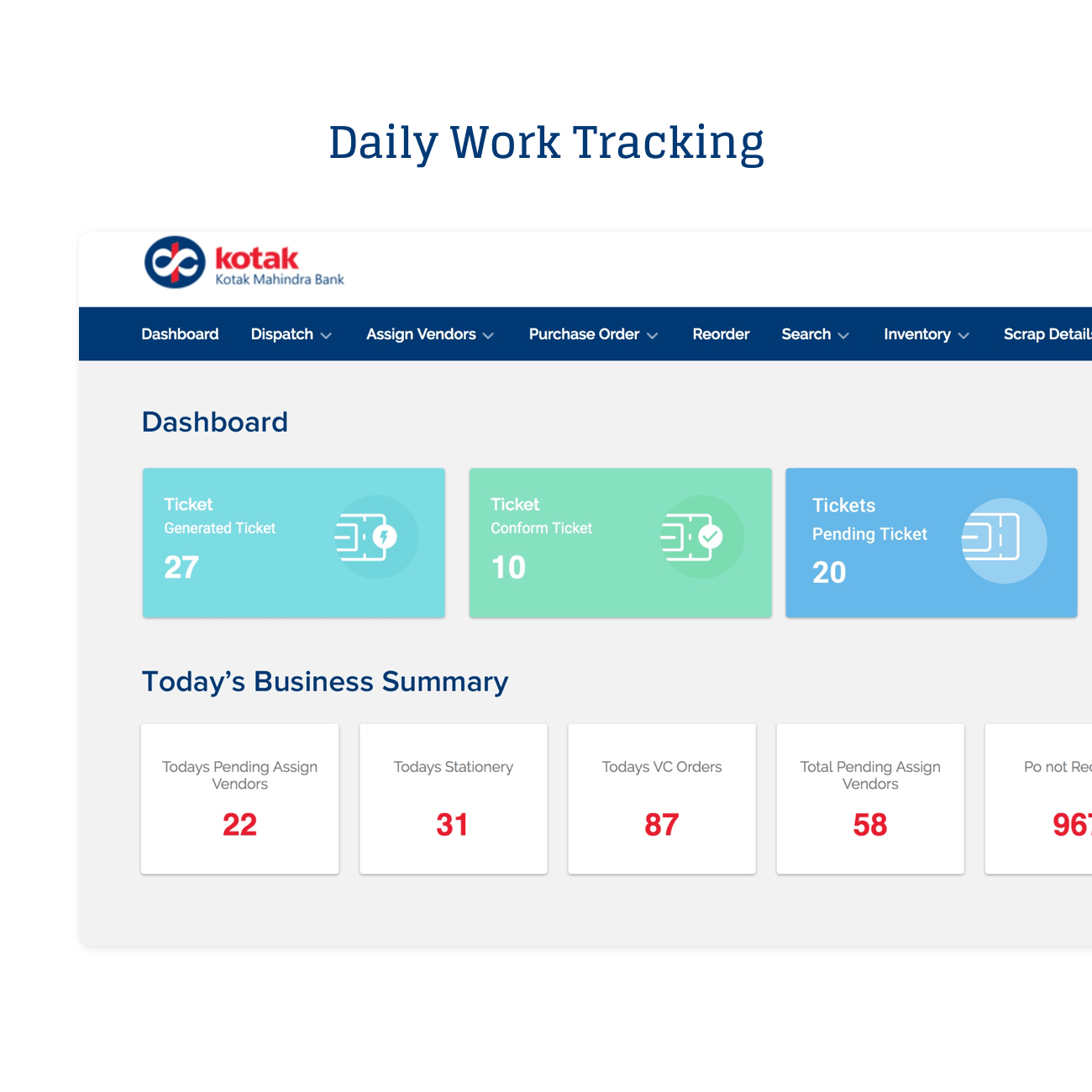Open the Todays Stationery card
This screenshot has width=1092, height=1092.
click(454, 799)
